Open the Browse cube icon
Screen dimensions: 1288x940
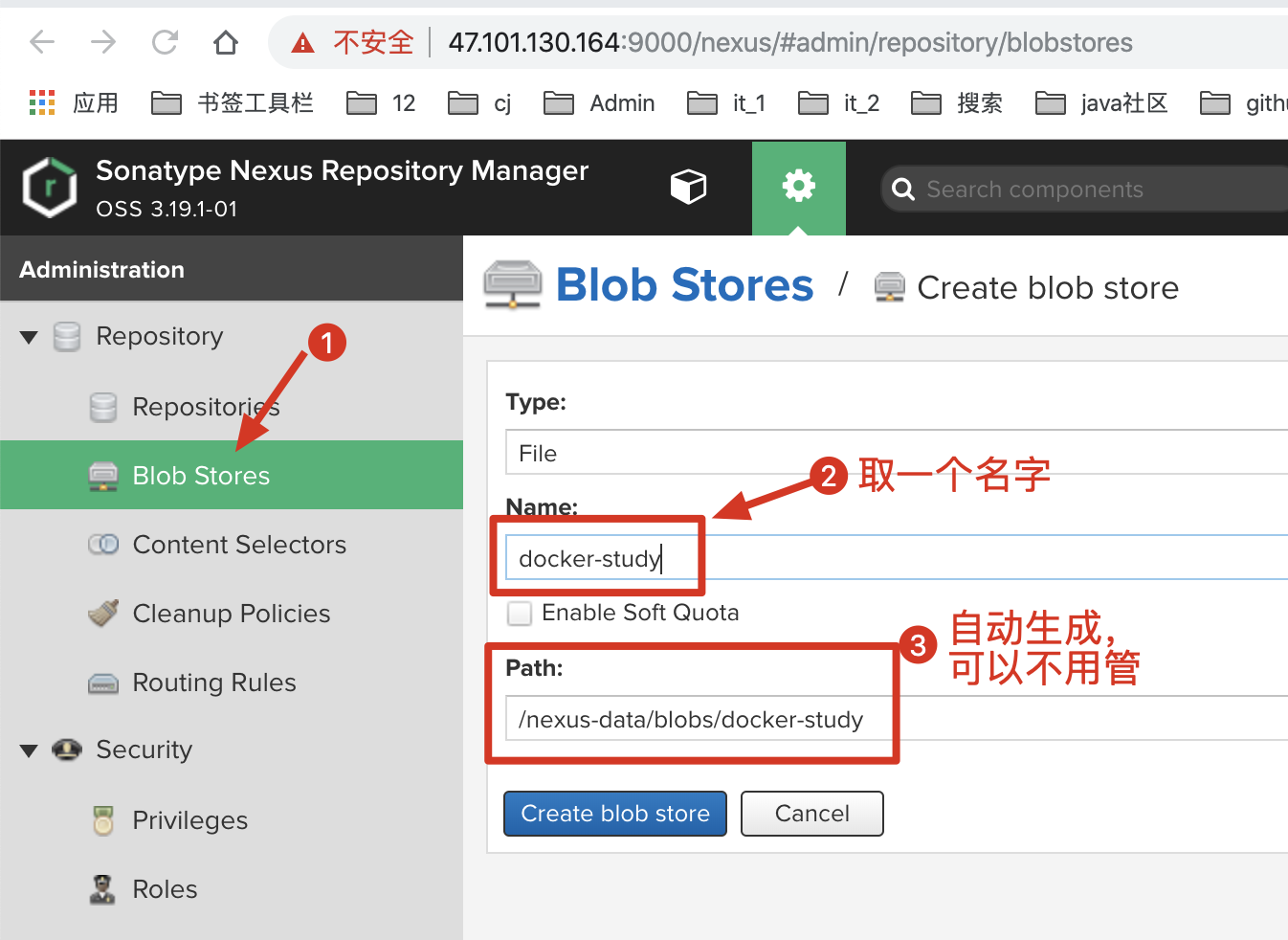[688, 187]
